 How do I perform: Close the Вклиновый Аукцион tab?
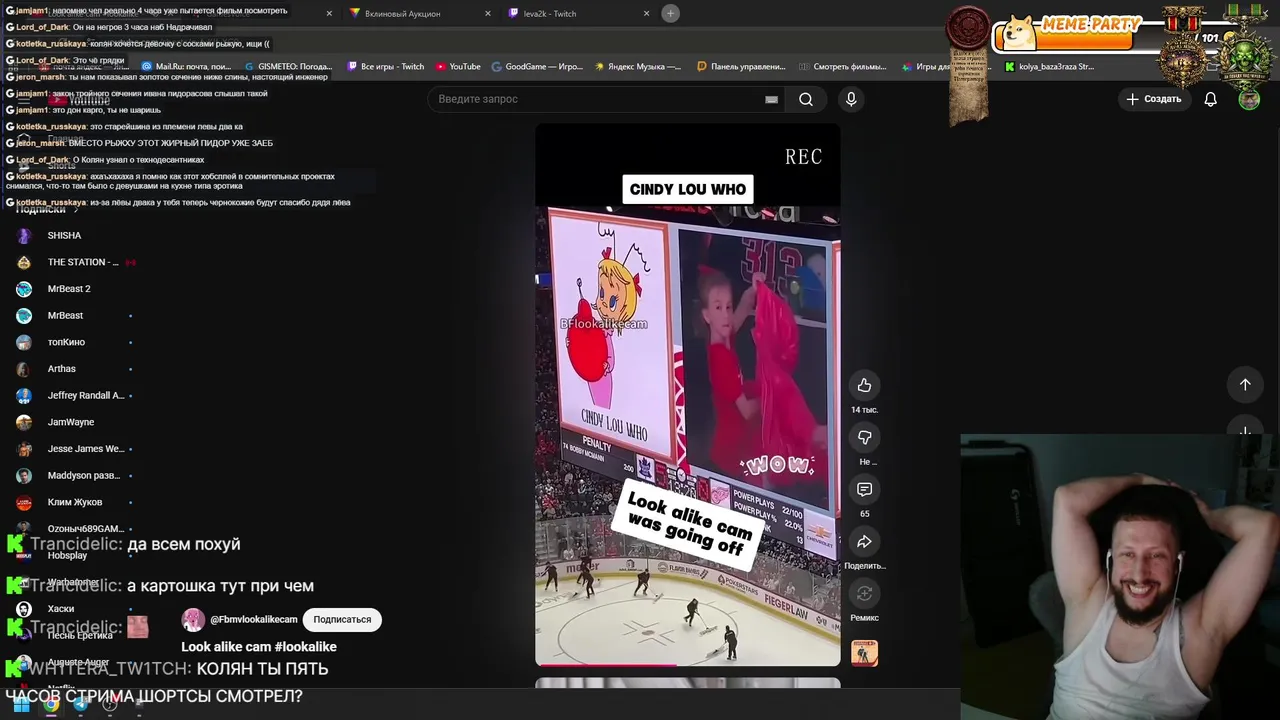(487, 14)
